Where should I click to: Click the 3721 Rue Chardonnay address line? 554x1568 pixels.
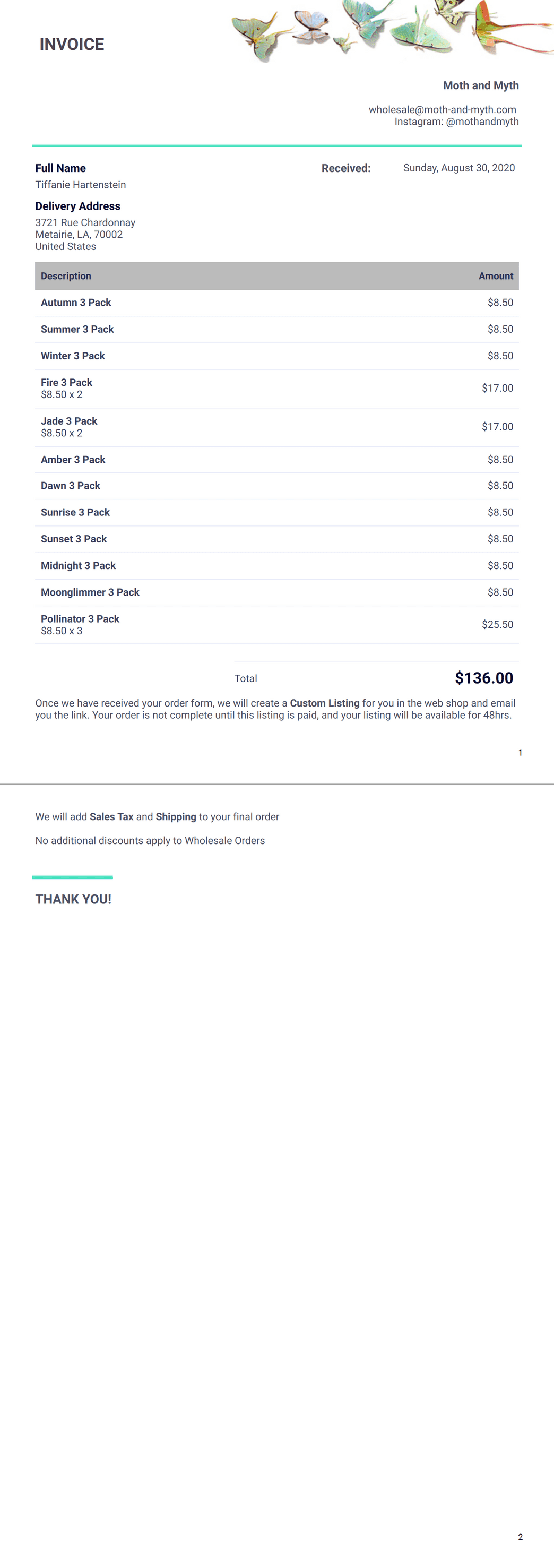(x=85, y=223)
